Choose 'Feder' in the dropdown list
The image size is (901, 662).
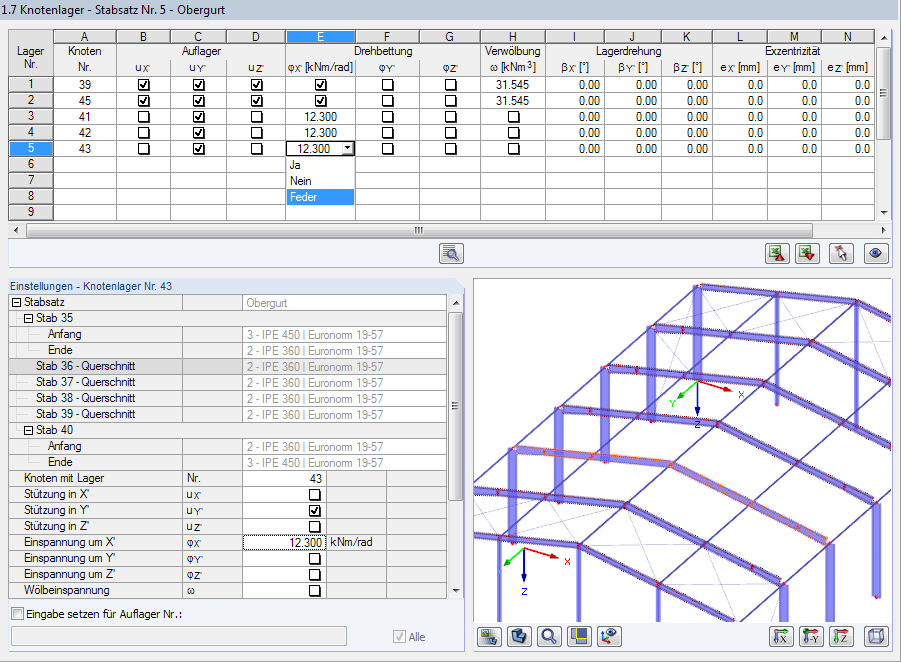pos(320,197)
